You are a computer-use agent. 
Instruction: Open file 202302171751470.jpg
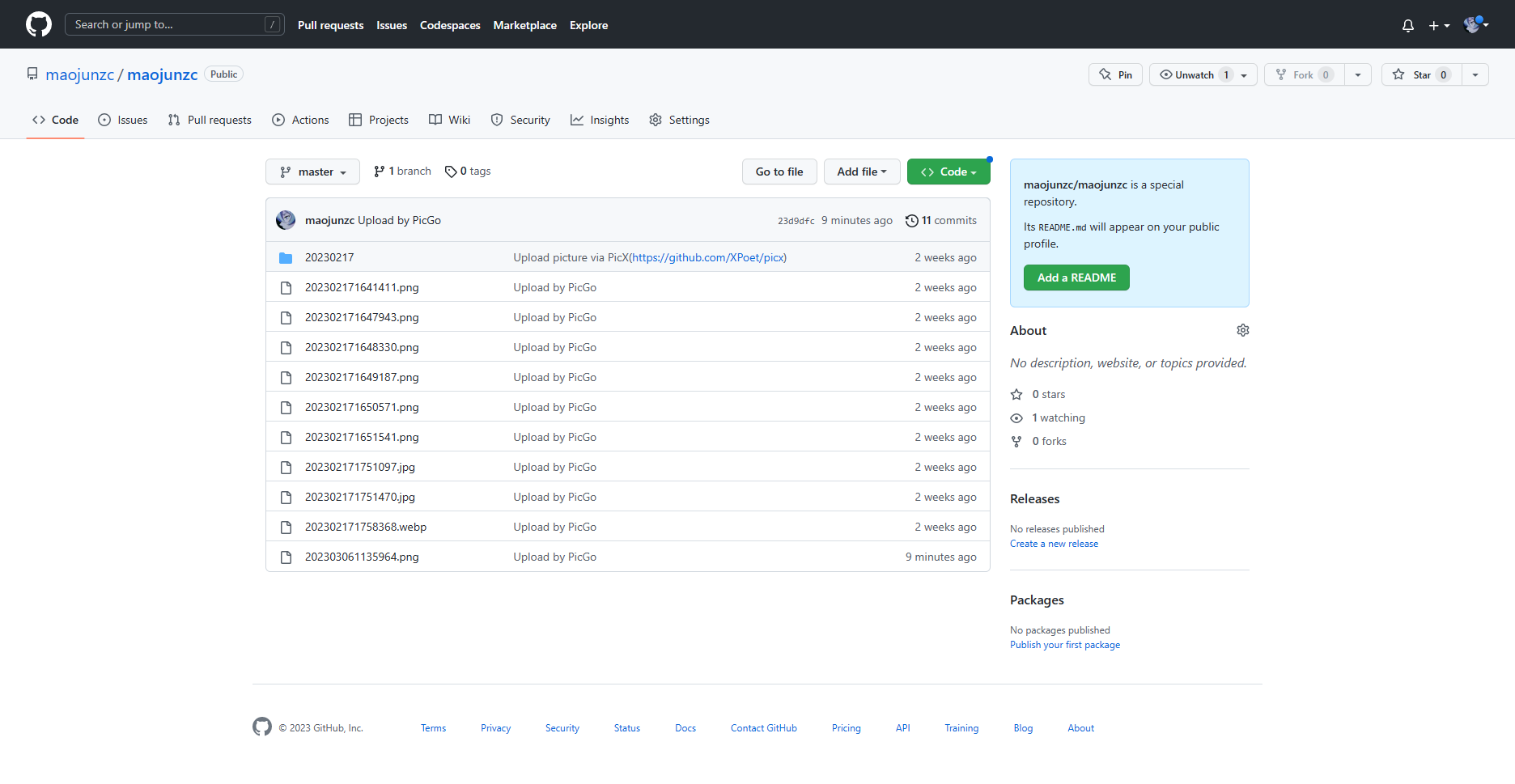point(360,497)
